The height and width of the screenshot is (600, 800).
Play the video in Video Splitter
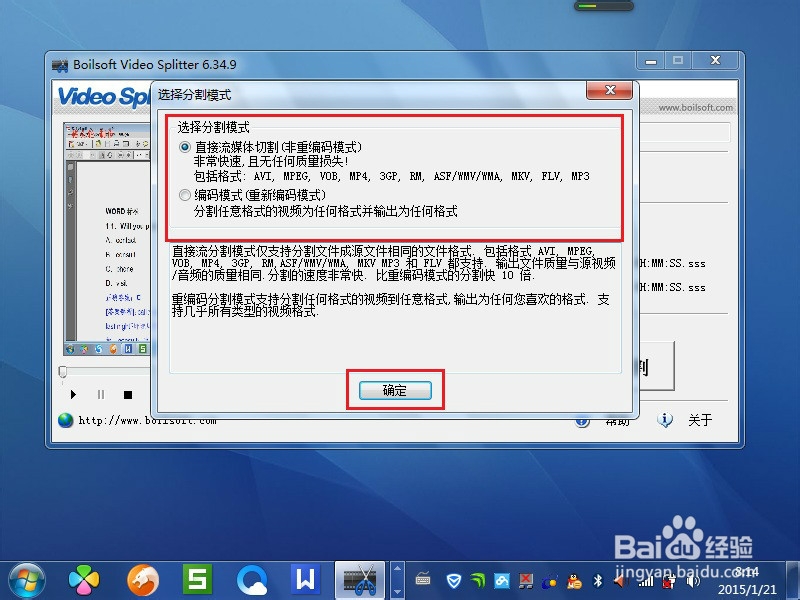click(73, 394)
